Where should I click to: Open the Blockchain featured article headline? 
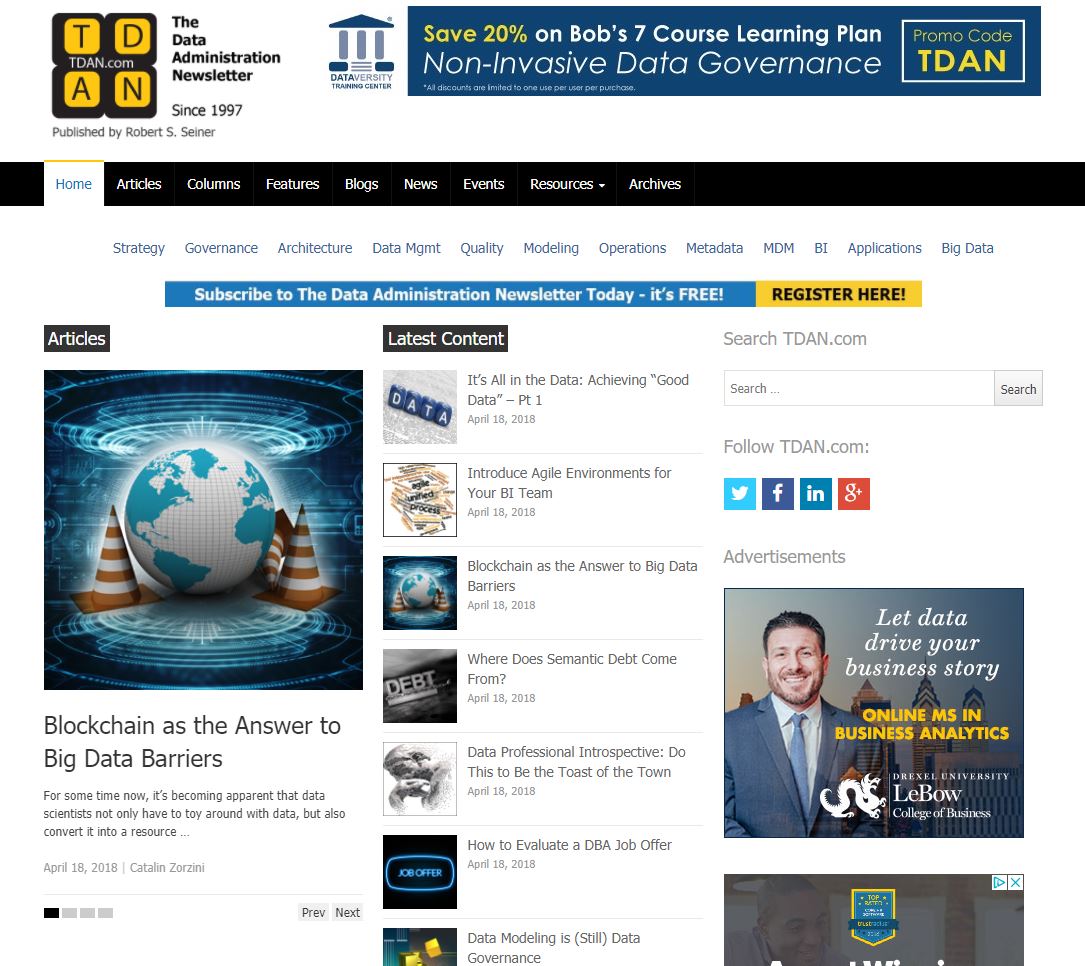tap(192, 742)
